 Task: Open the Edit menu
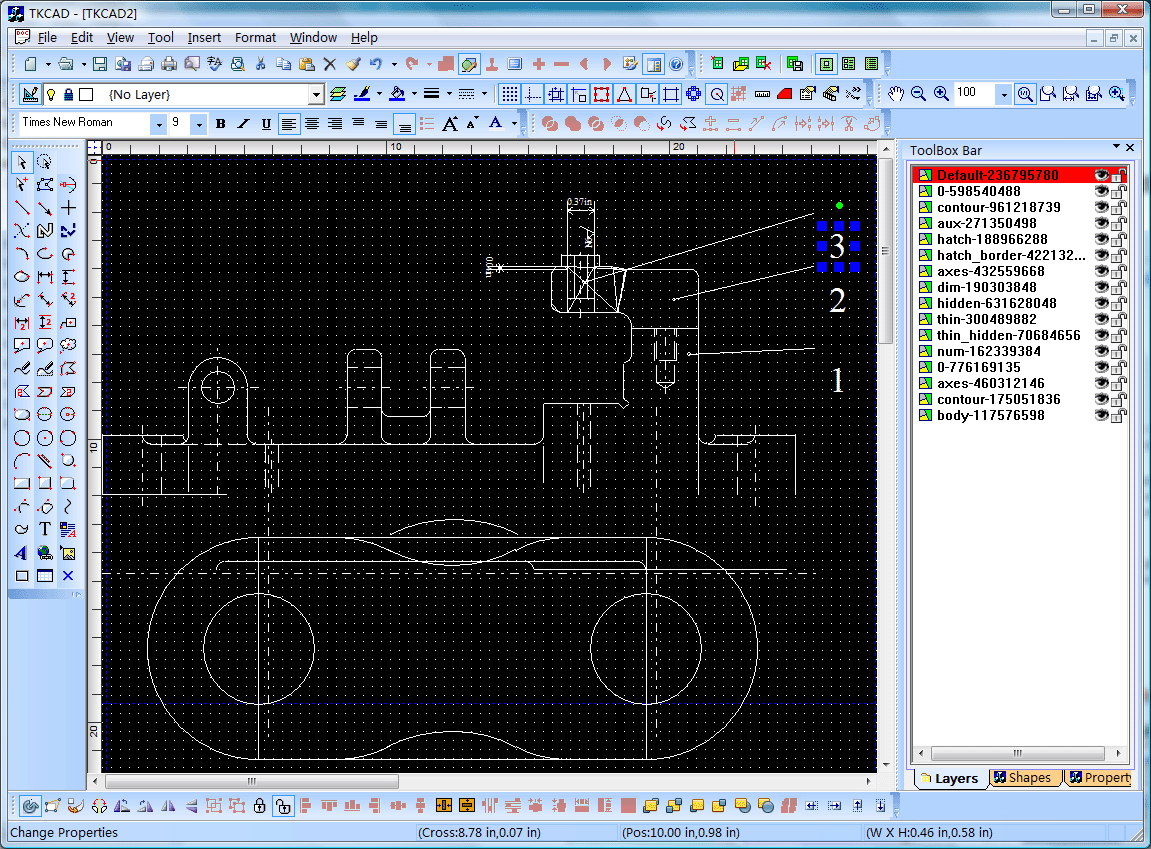click(81, 37)
